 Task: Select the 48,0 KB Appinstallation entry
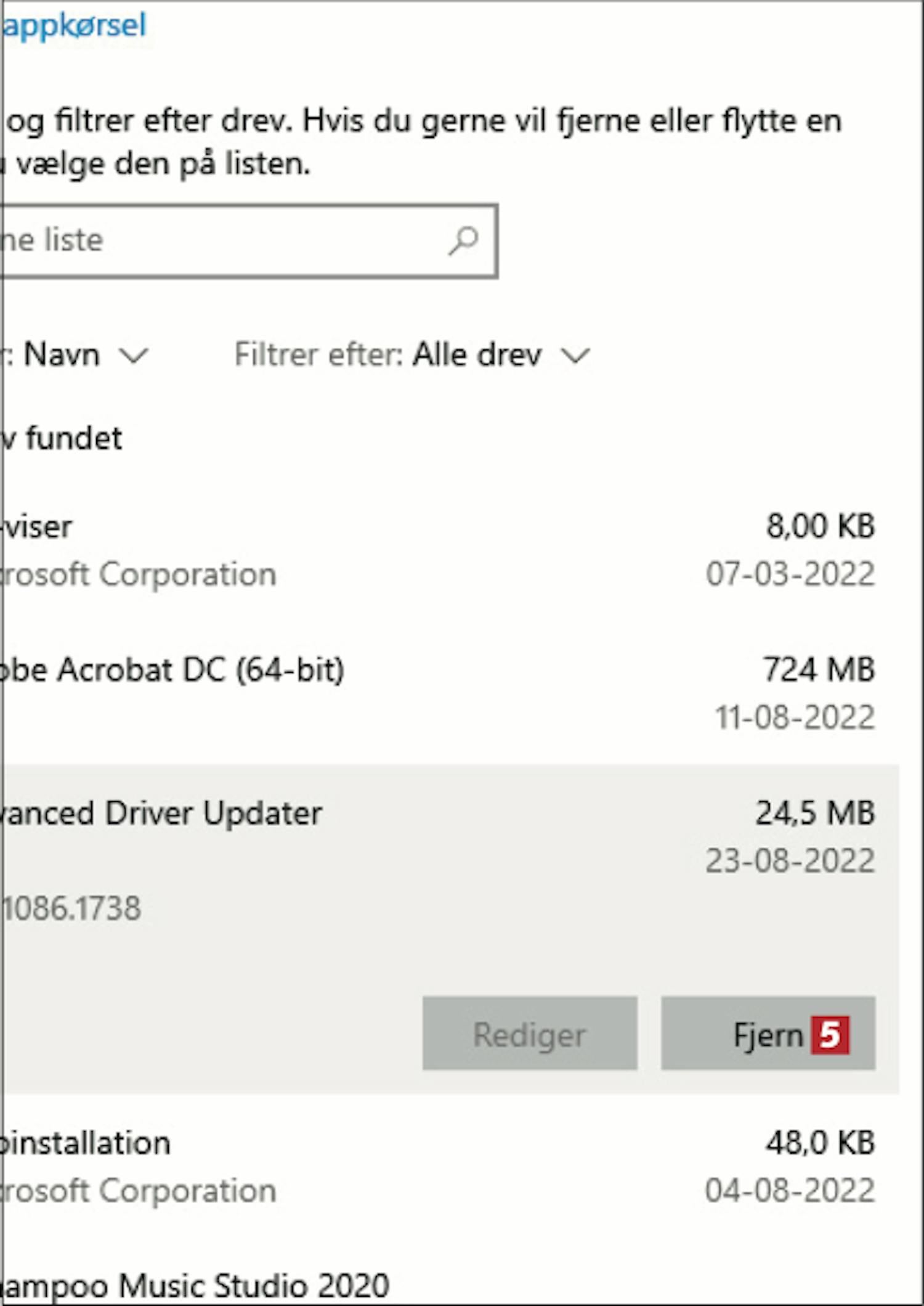point(86,1143)
